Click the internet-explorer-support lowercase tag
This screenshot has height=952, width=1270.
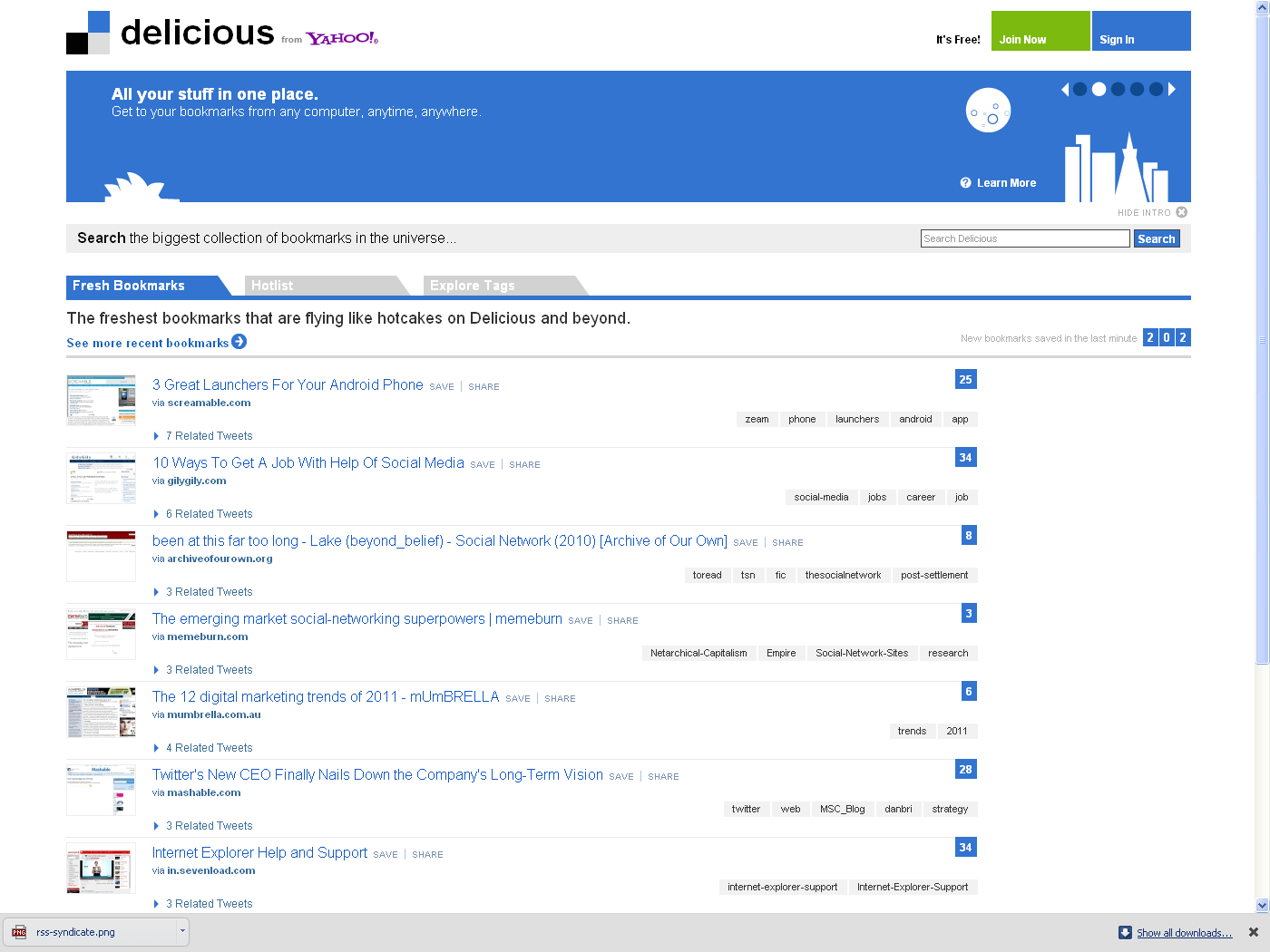click(x=782, y=887)
